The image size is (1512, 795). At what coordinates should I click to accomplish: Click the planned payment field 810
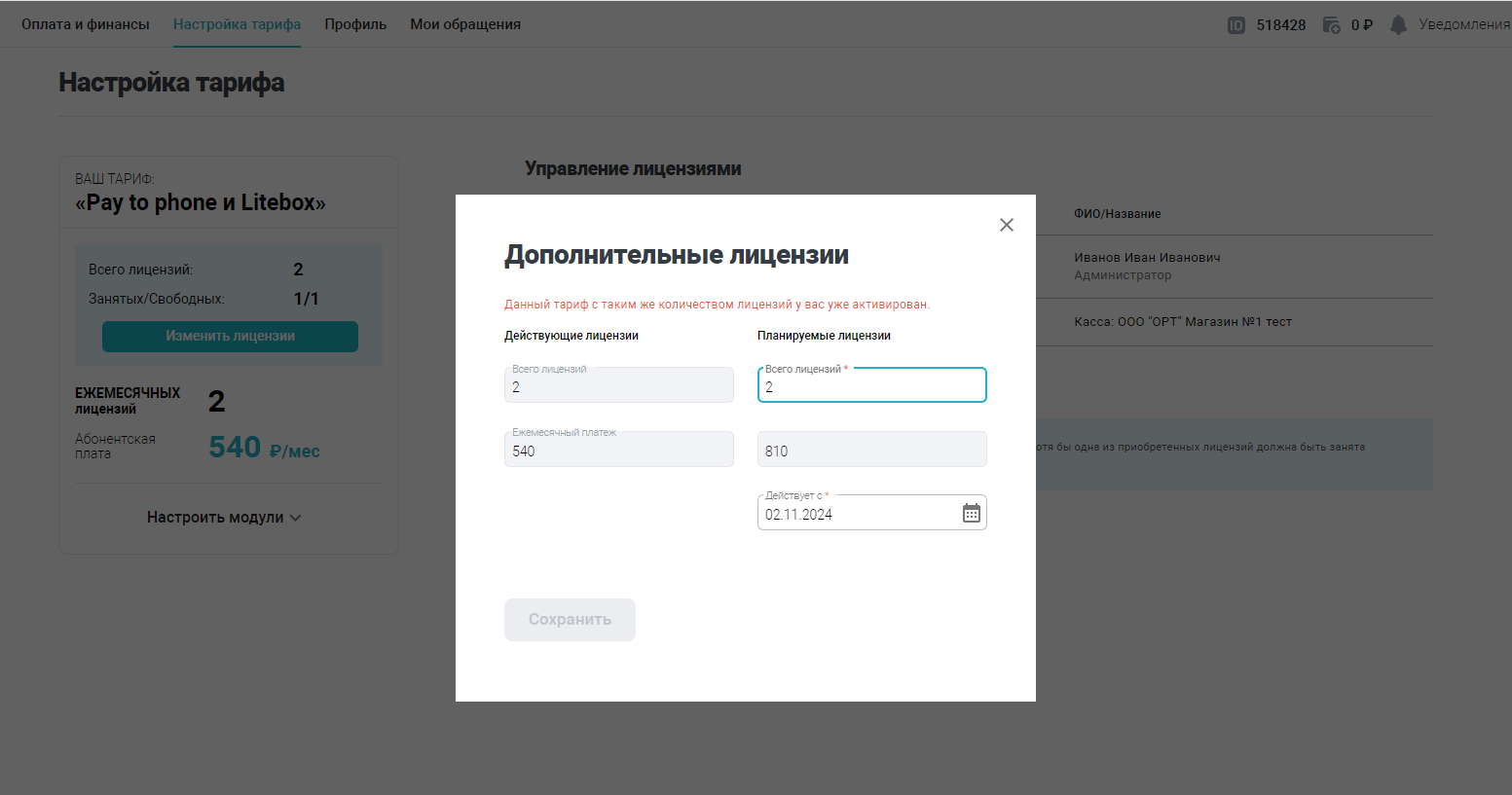(x=872, y=450)
